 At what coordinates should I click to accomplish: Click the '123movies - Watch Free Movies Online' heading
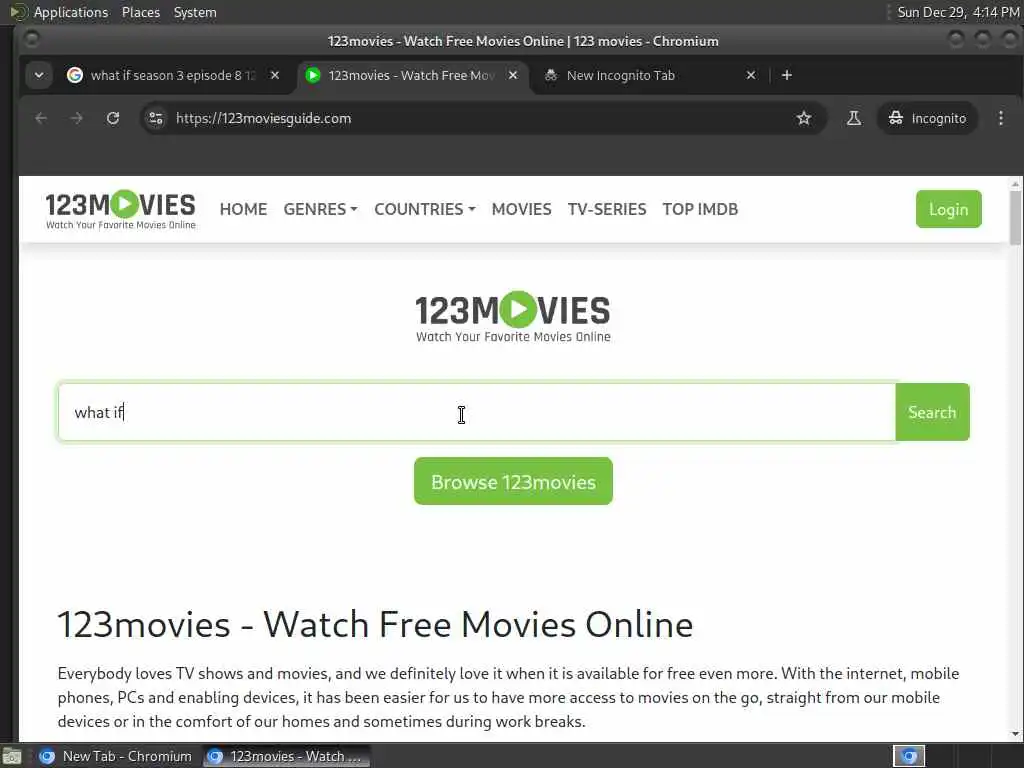click(x=376, y=624)
